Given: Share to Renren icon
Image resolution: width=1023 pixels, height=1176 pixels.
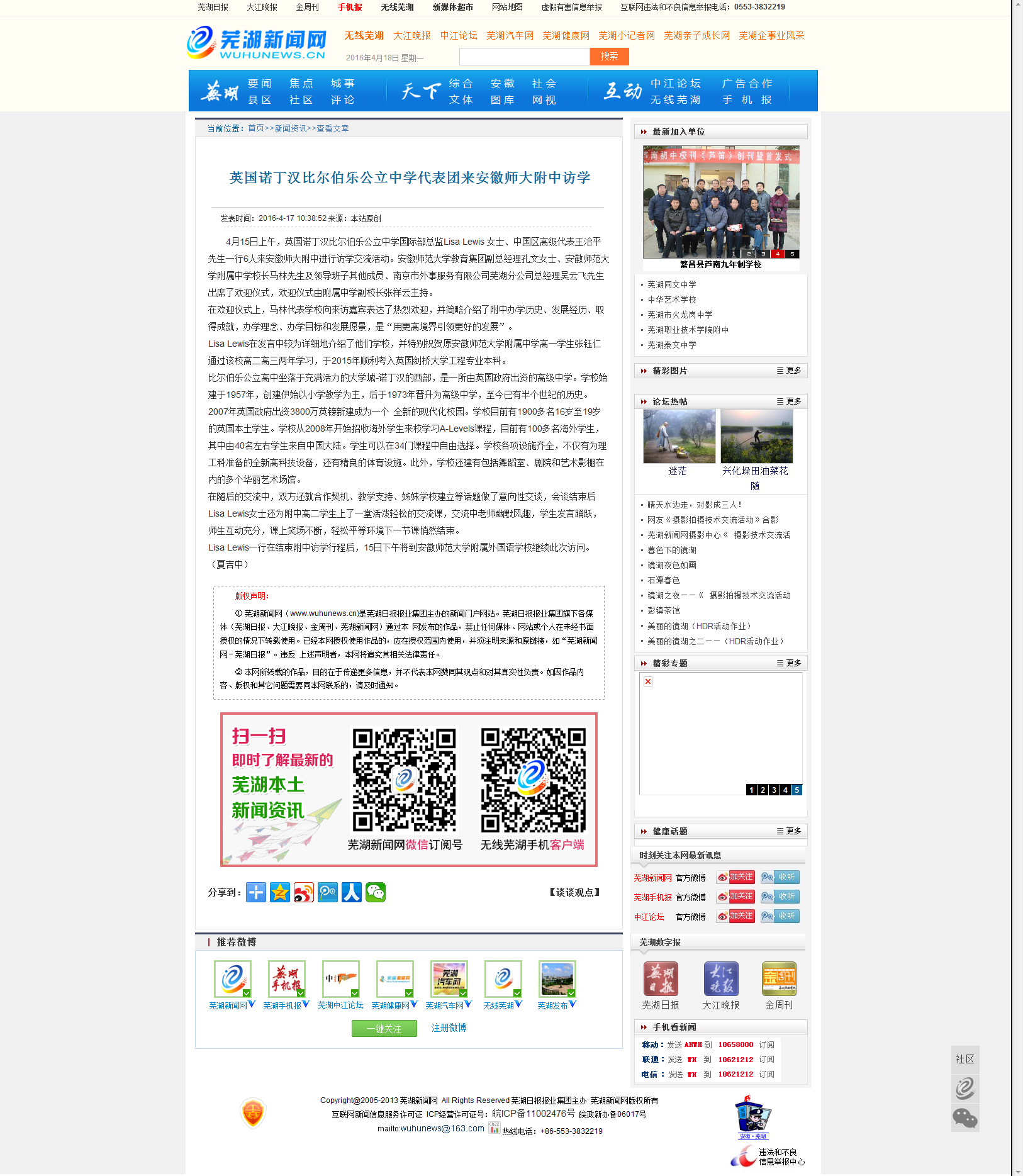Looking at the screenshot, I should (352, 892).
